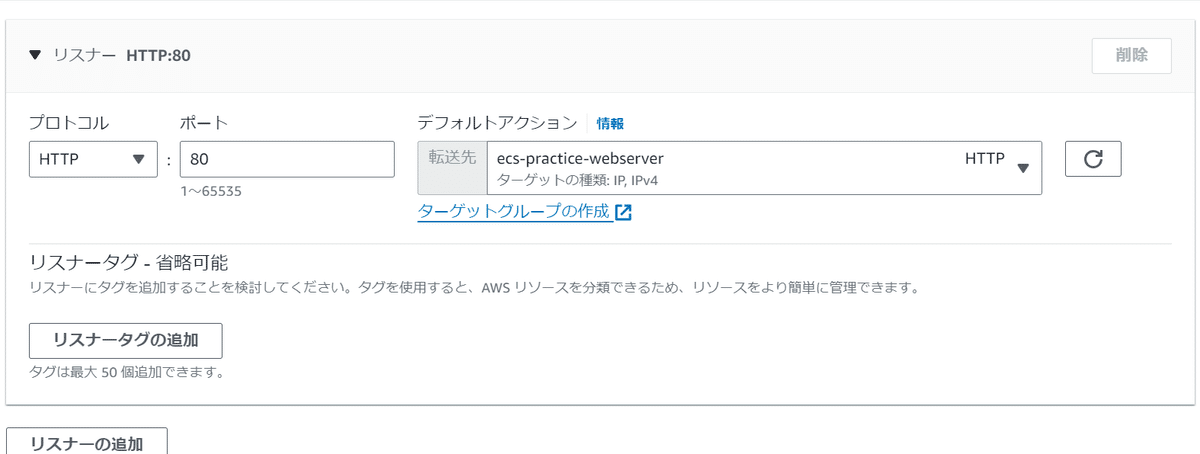Collapse the HTTP:80 listener section triangle
Viewport: 1200px width, 454px height.
click(x=36, y=55)
